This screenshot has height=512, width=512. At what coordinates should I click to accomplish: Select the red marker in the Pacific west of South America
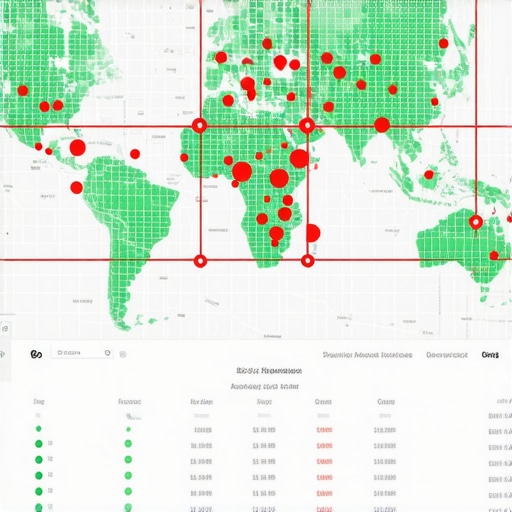point(76,188)
